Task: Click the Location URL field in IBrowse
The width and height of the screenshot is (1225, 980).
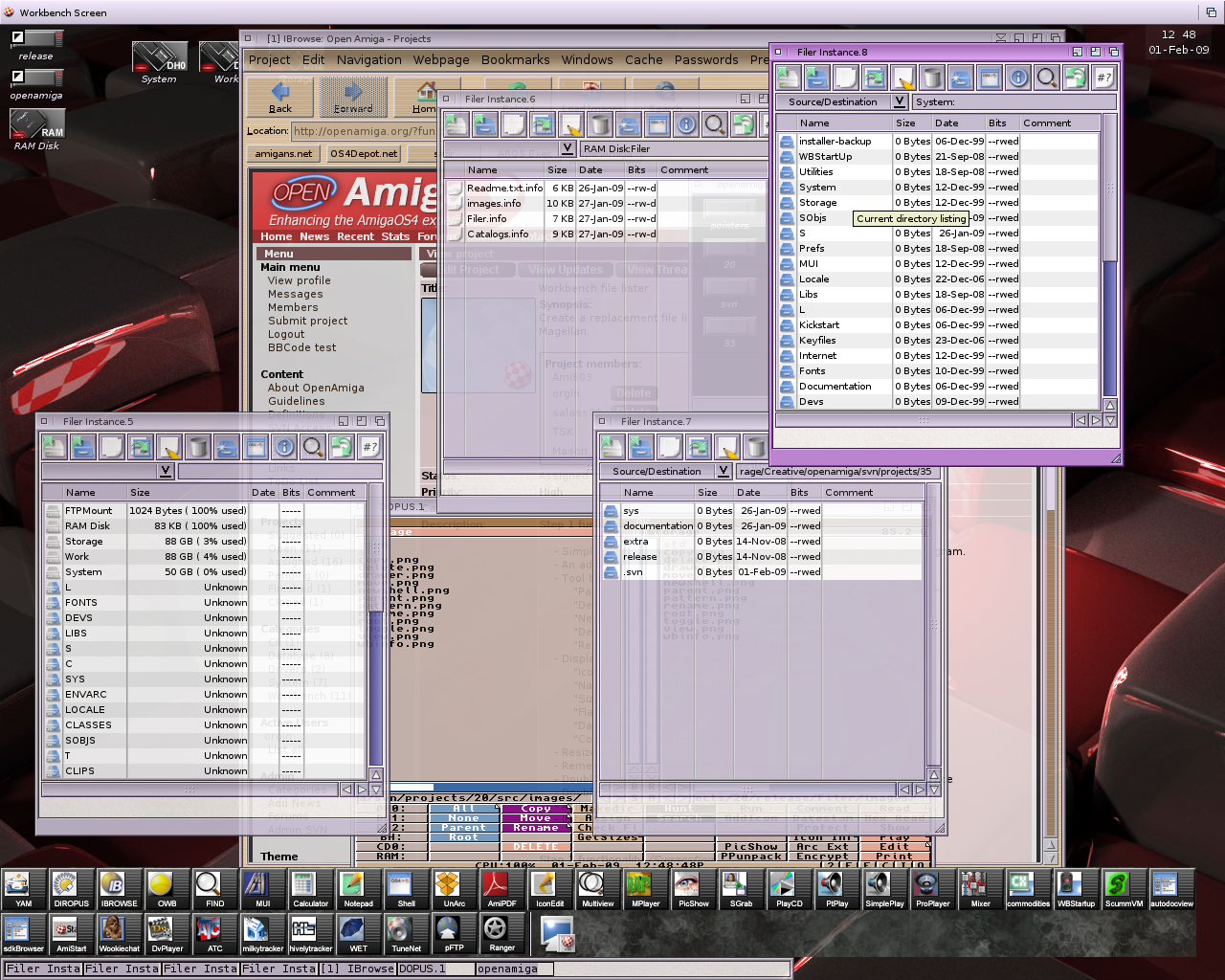Action: coord(364,131)
